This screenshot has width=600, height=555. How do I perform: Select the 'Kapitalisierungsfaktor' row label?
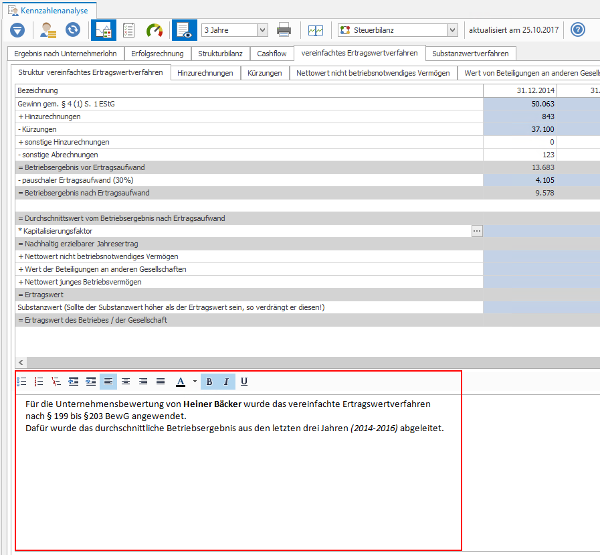tap(55, 231)
